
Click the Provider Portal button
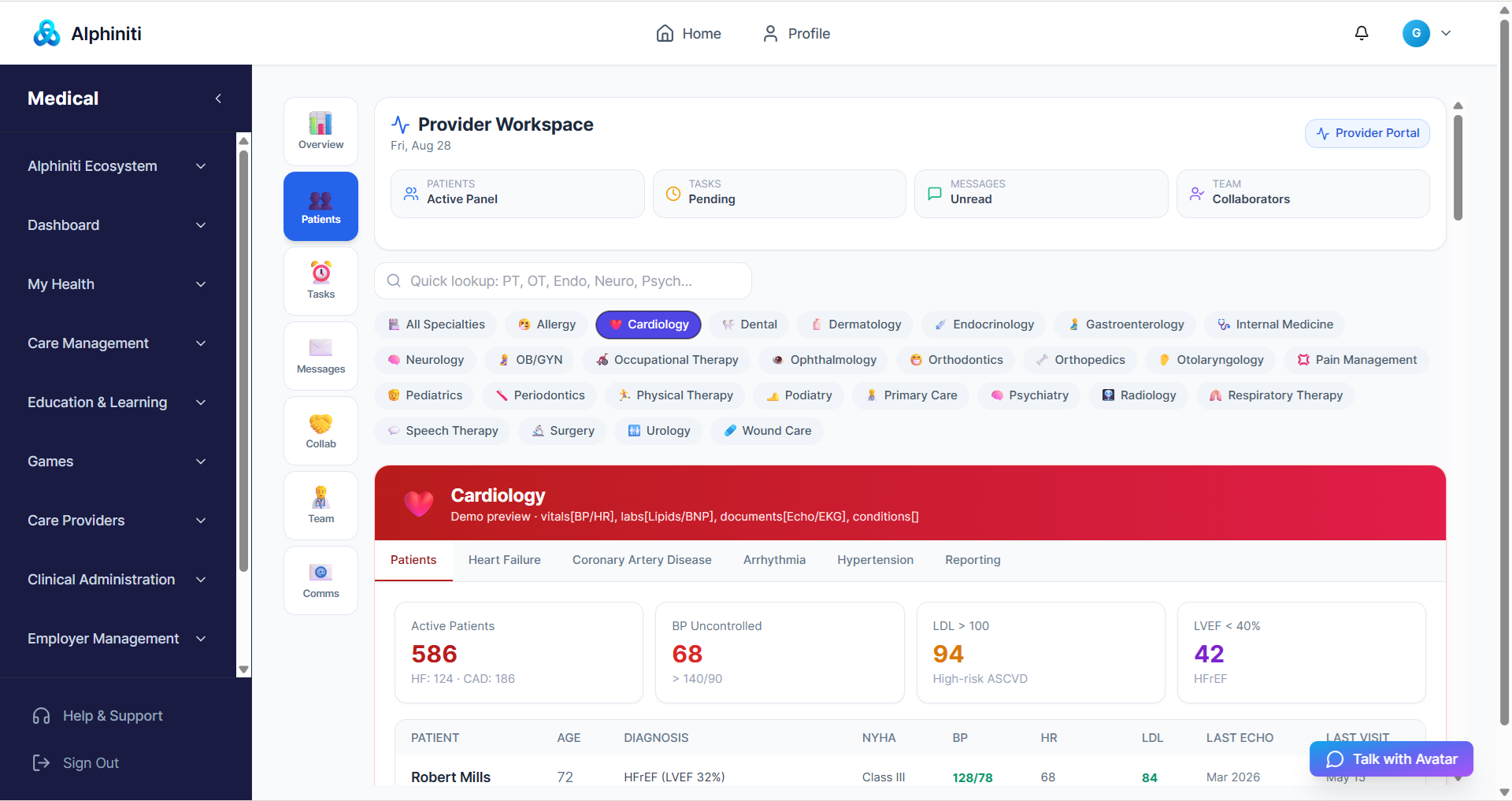1367,133
